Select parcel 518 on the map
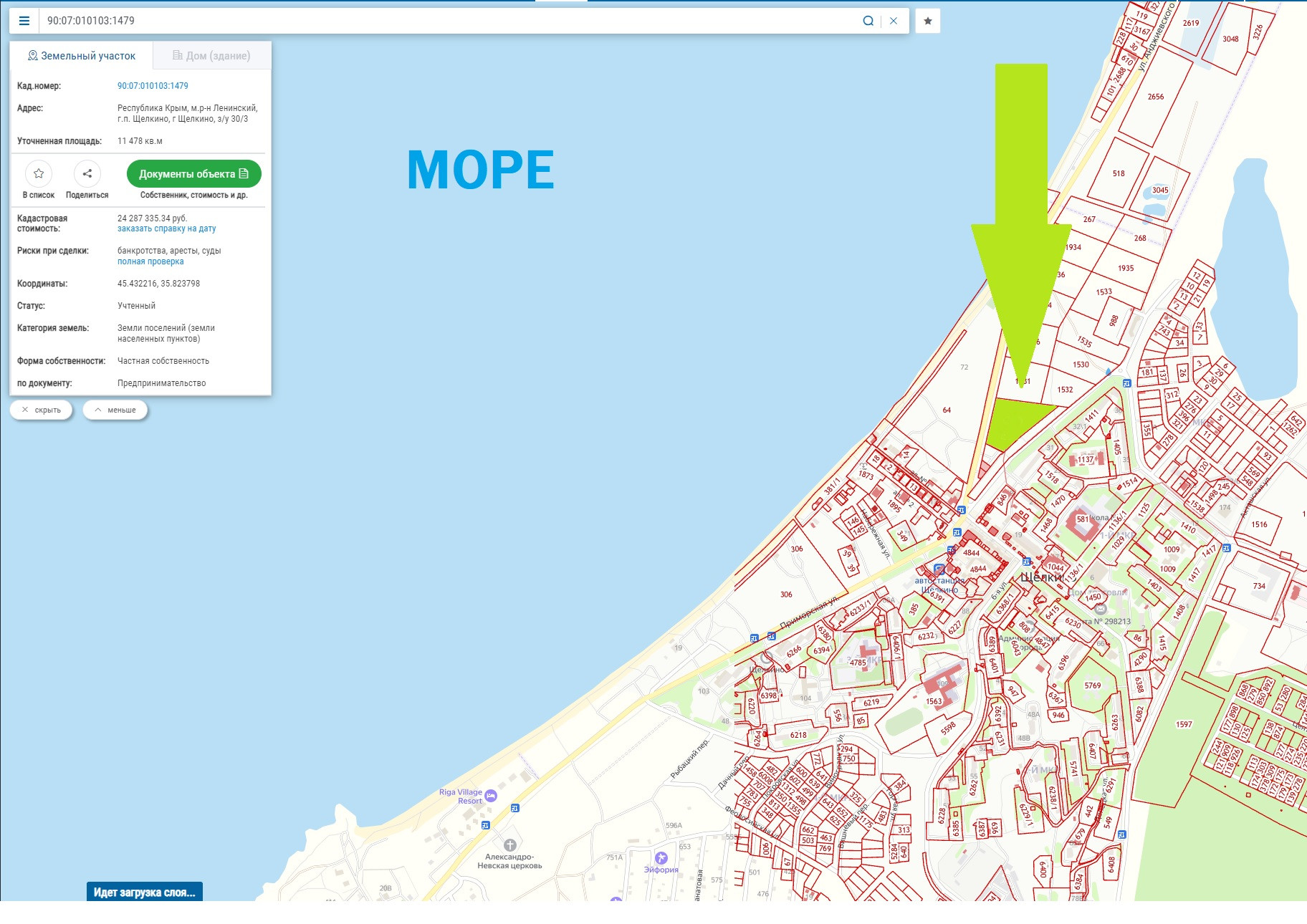This screenshot has width=1307, height=924. [1119, 173]
